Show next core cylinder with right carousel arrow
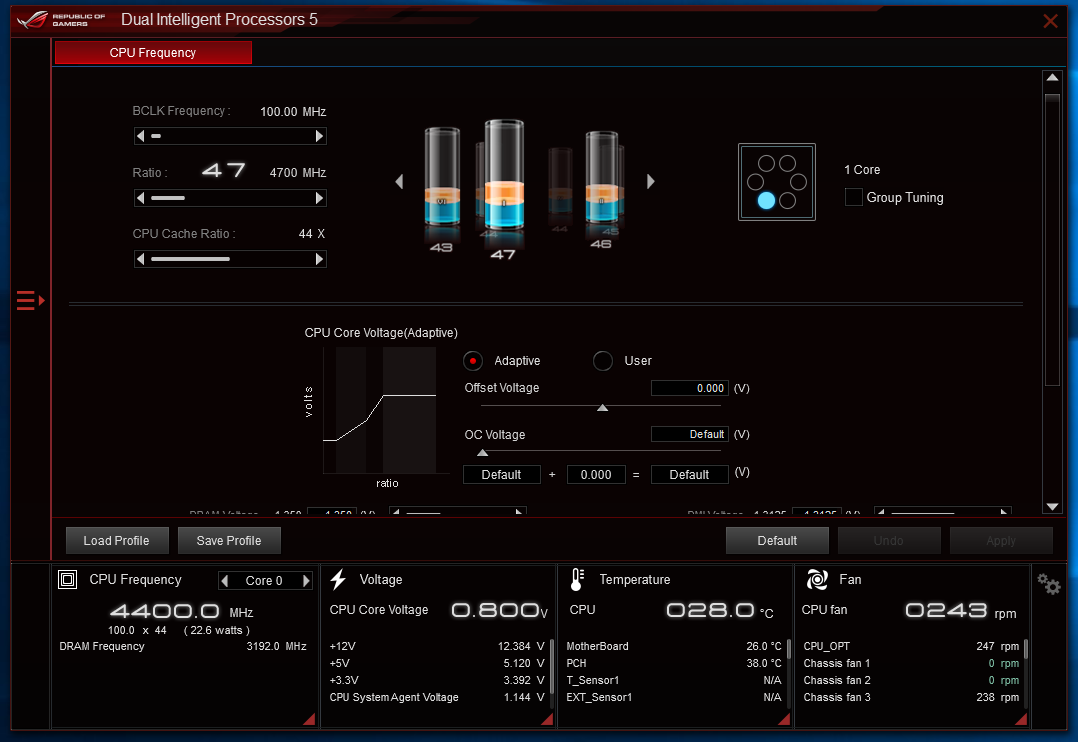The height and width of the screenshot is (742, 1078). [x=650, y=182]
